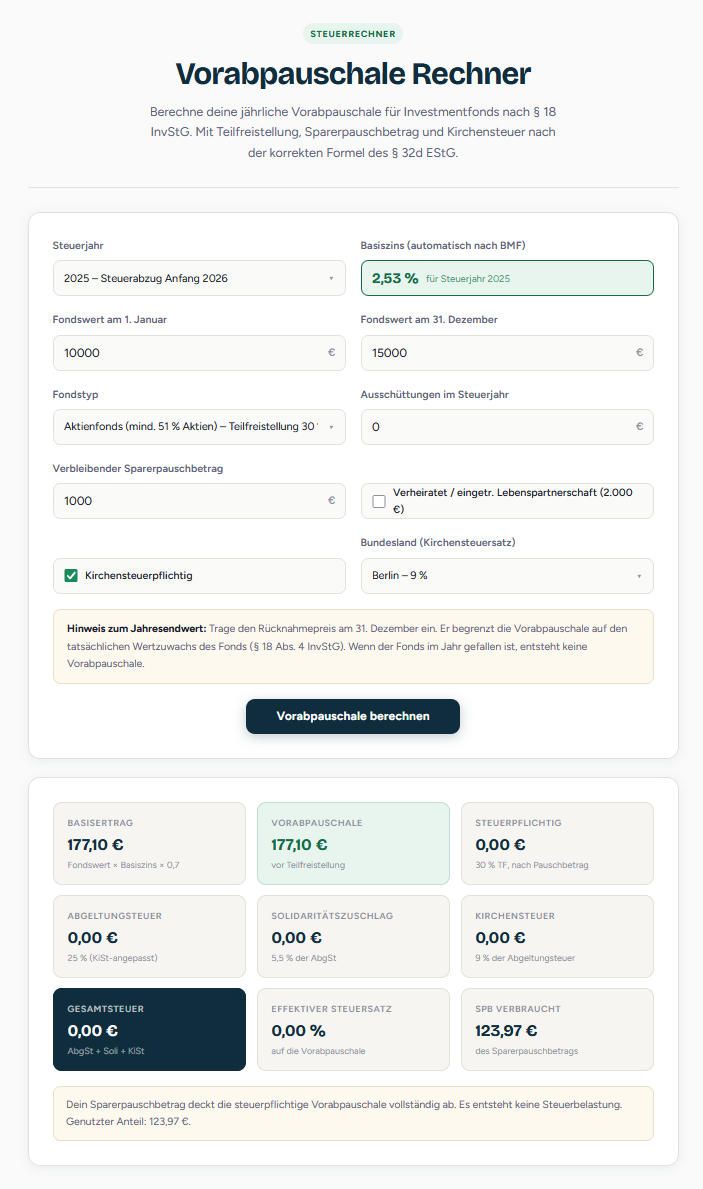Open the Fondstyp dropdown

pos(199,427)
